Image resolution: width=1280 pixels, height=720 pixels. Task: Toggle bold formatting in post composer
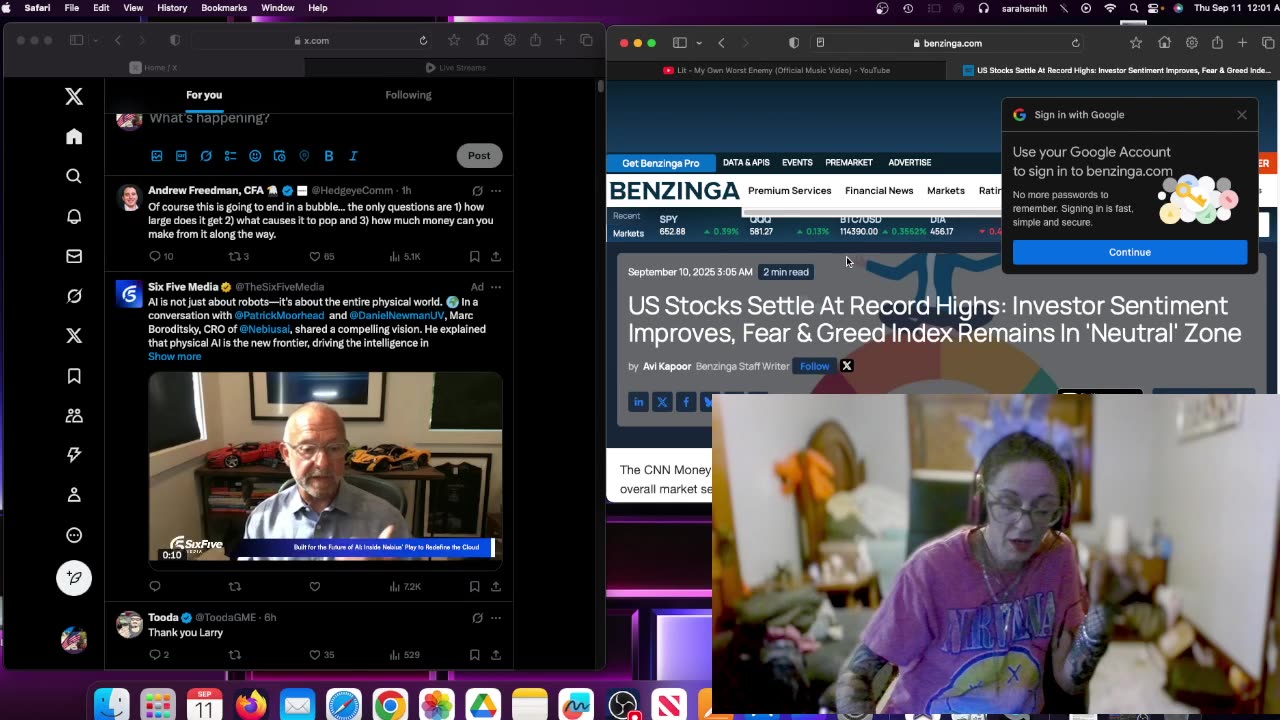[x=329, y=156]
